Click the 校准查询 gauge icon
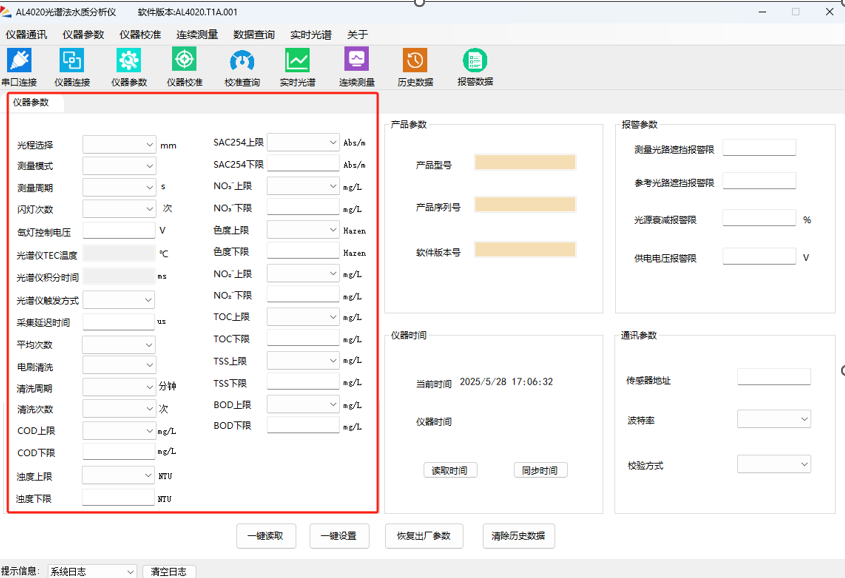 (x=242, y=61)
